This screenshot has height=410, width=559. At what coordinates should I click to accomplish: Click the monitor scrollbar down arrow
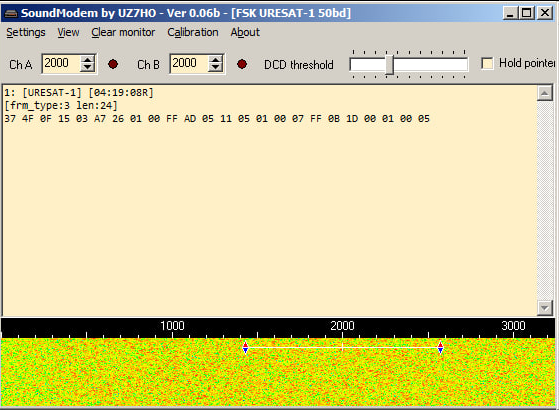[544, 308]
